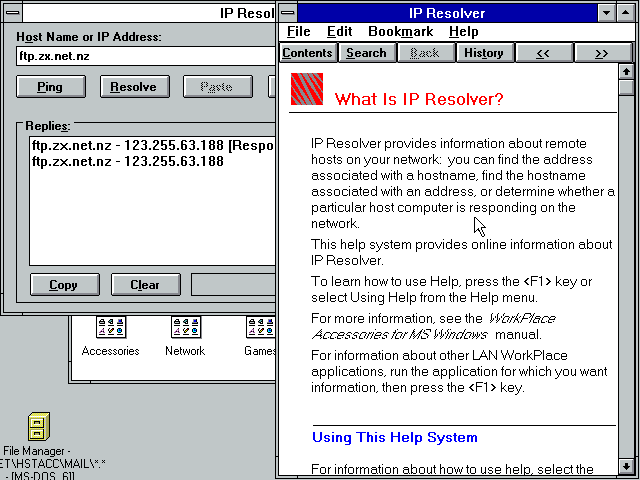Click the History button
This screenshot has width=640, height=480.
(484, 53)
